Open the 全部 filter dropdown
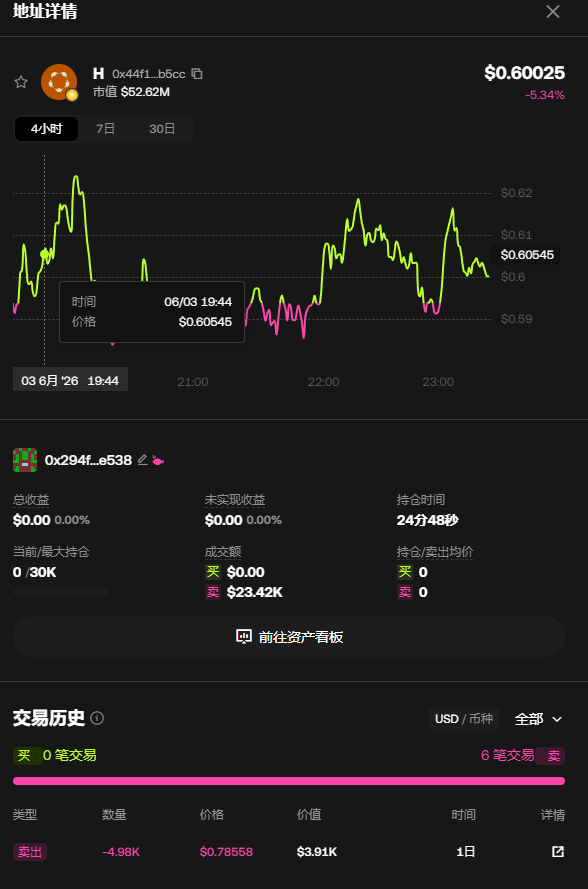The width and height of the screenshot is (588, 889). pyautogui.click(x=538, y=719)
